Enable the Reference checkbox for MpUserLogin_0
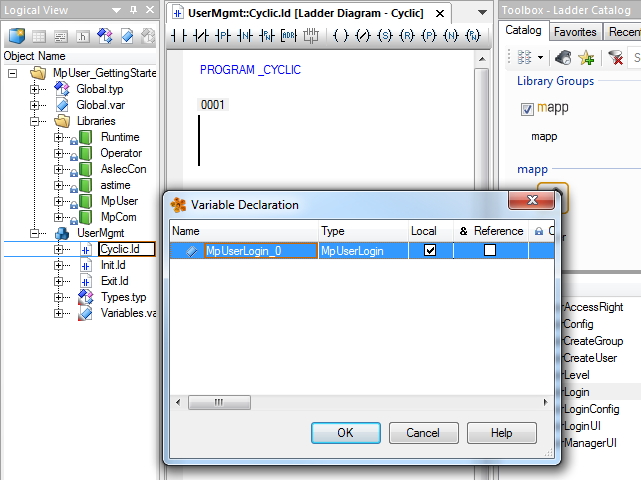The image size is (641, 480). 489,251
